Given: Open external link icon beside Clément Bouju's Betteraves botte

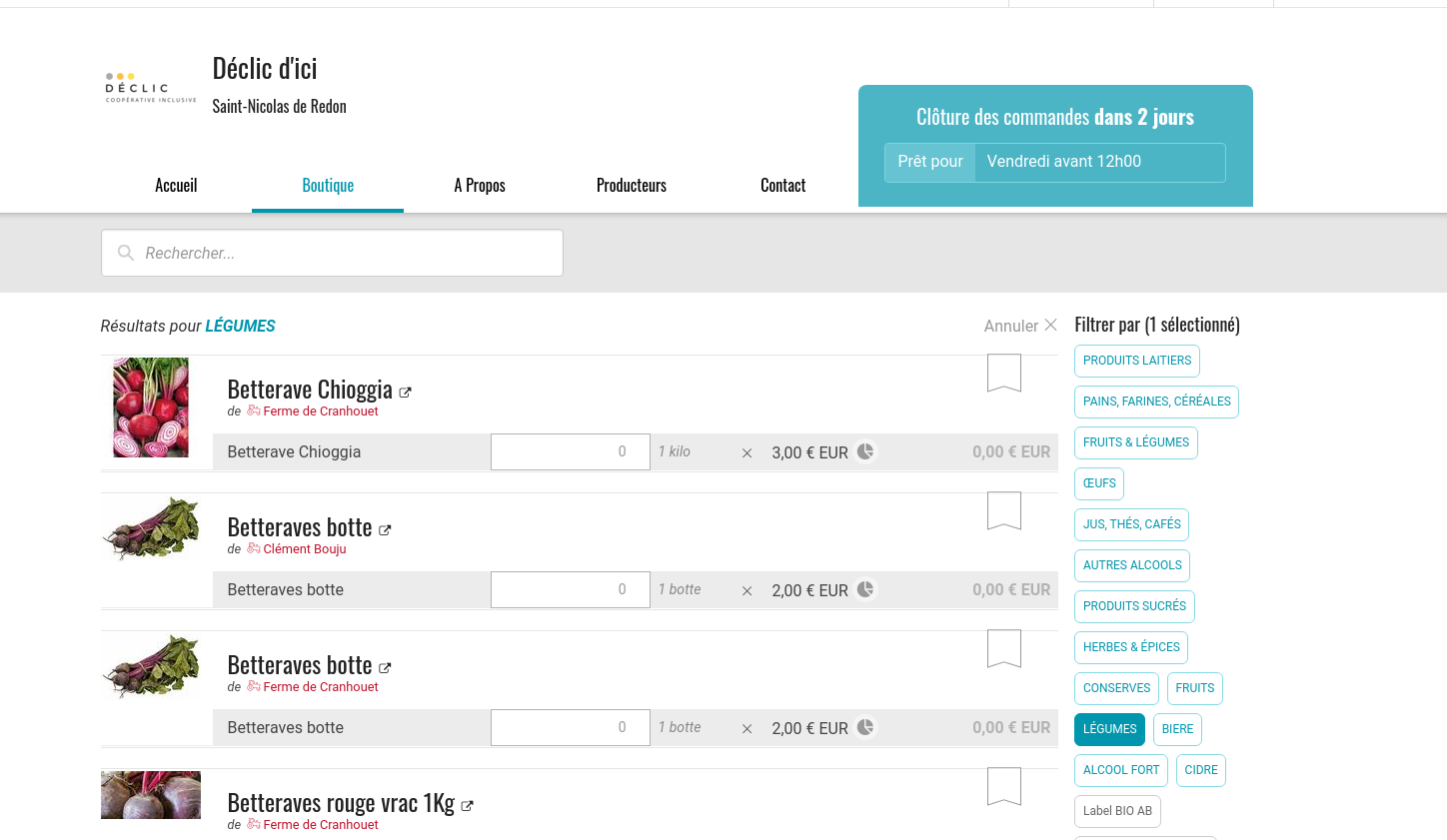Looking at the screenshot, I should (385, 530).
